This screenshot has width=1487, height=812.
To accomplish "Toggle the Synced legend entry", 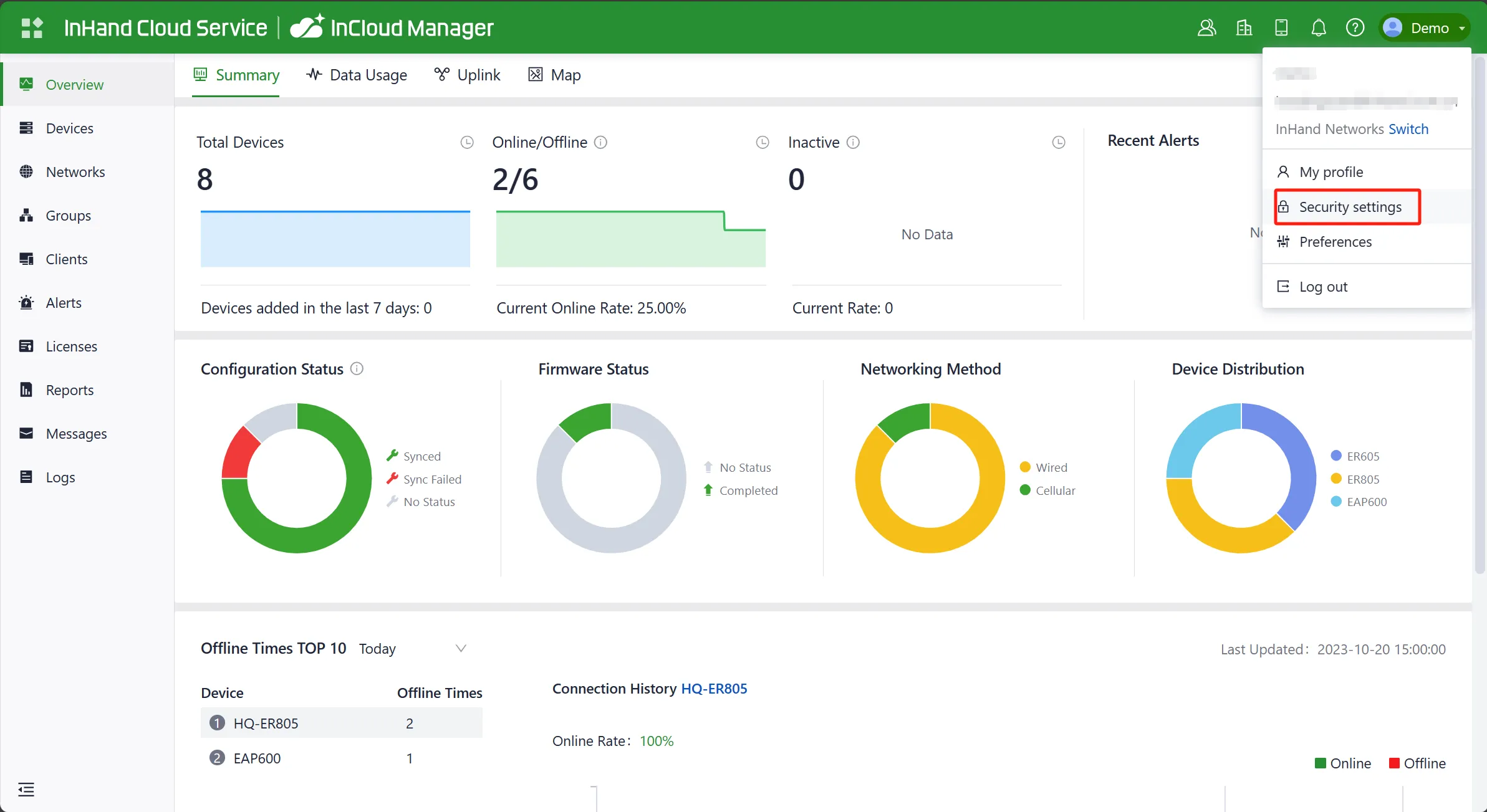I will [x=413, y=456].
